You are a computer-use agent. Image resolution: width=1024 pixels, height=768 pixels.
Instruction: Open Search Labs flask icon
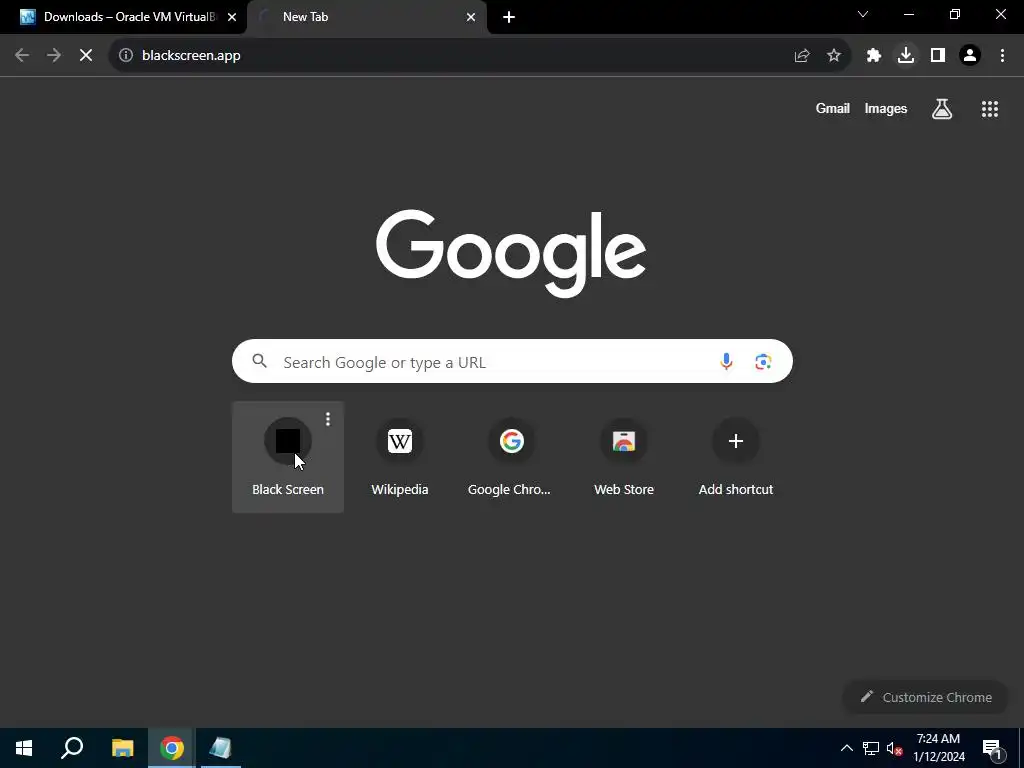[942, 109]
